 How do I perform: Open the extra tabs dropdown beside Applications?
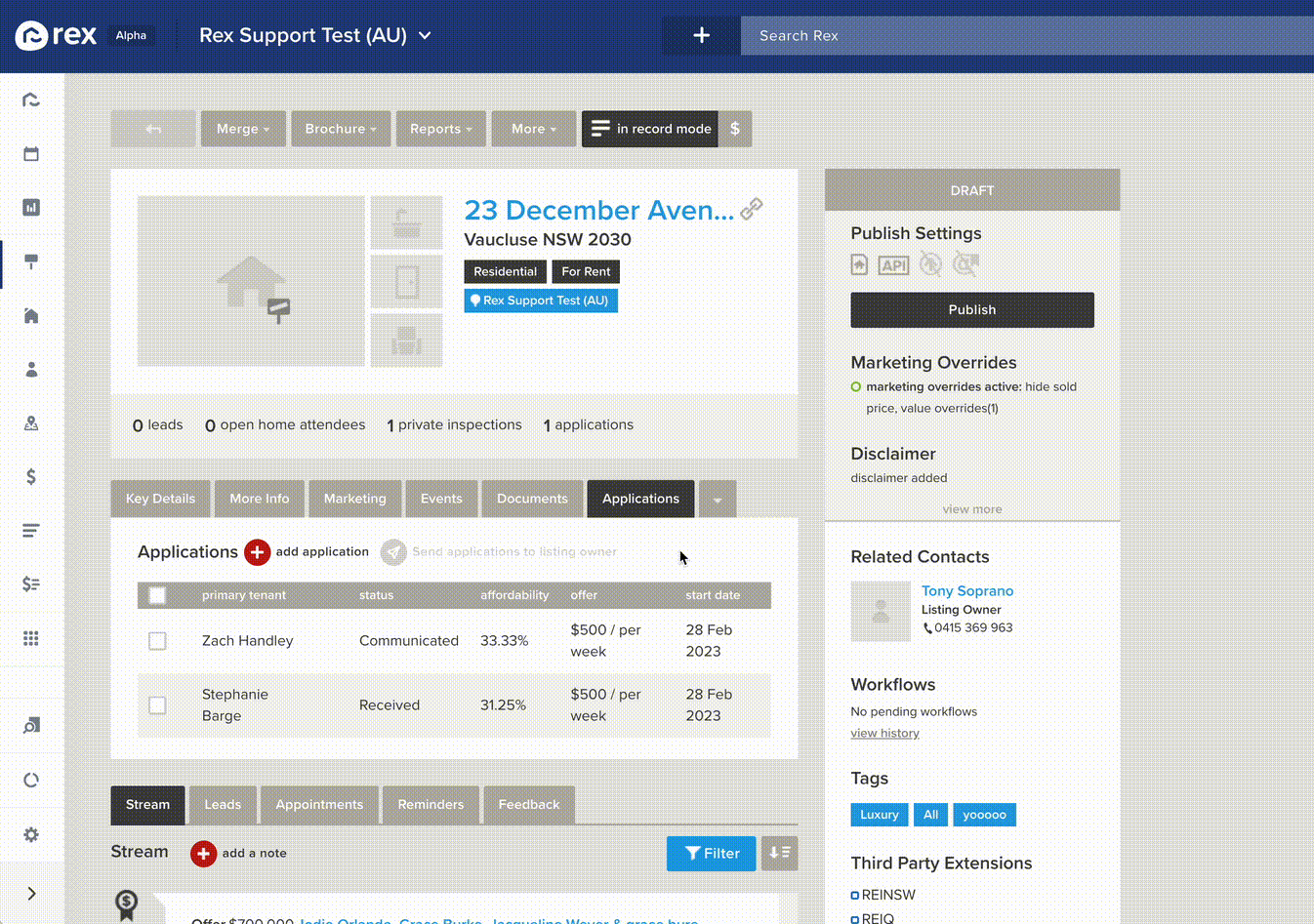(x=717, y=499)
